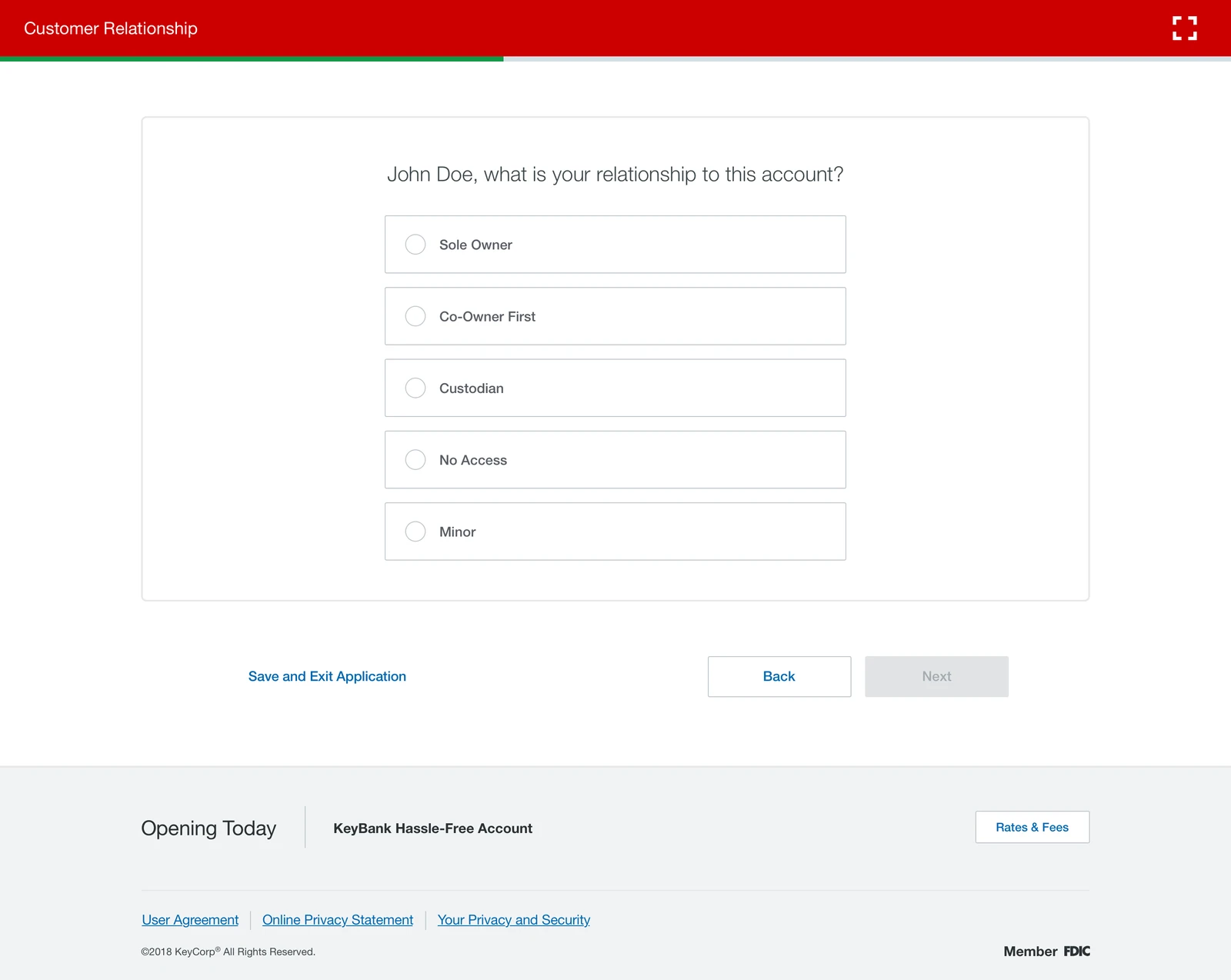Go back using the Back button
The image size is (1231, 980).
point(779,677)
